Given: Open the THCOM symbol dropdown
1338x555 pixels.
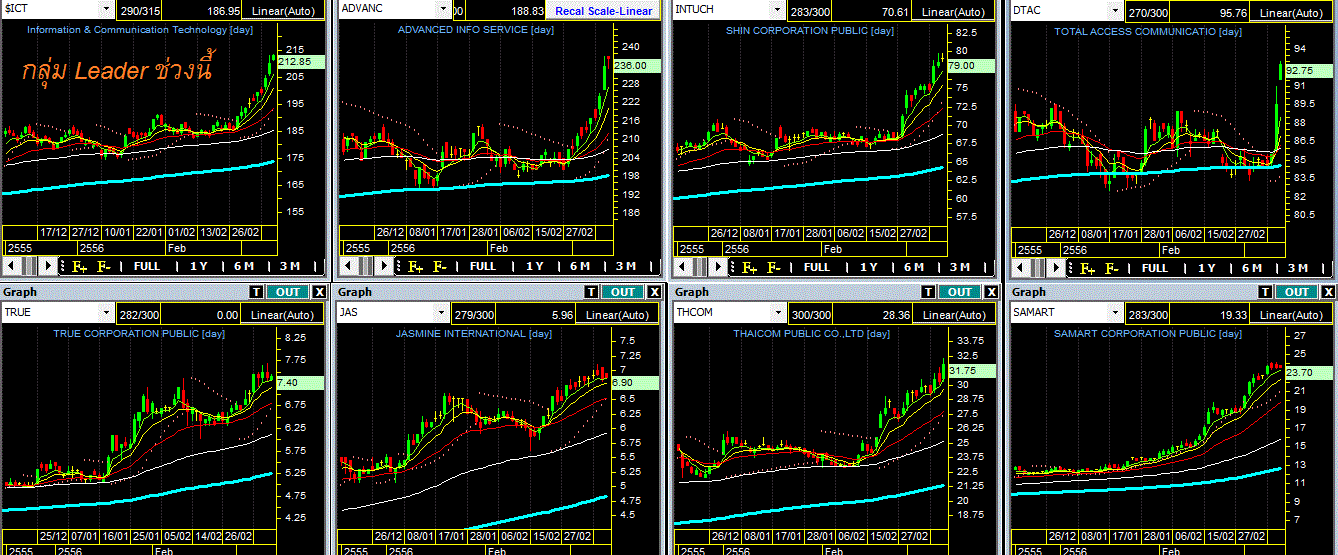Looking at the screenshot, I should (778, 313).
